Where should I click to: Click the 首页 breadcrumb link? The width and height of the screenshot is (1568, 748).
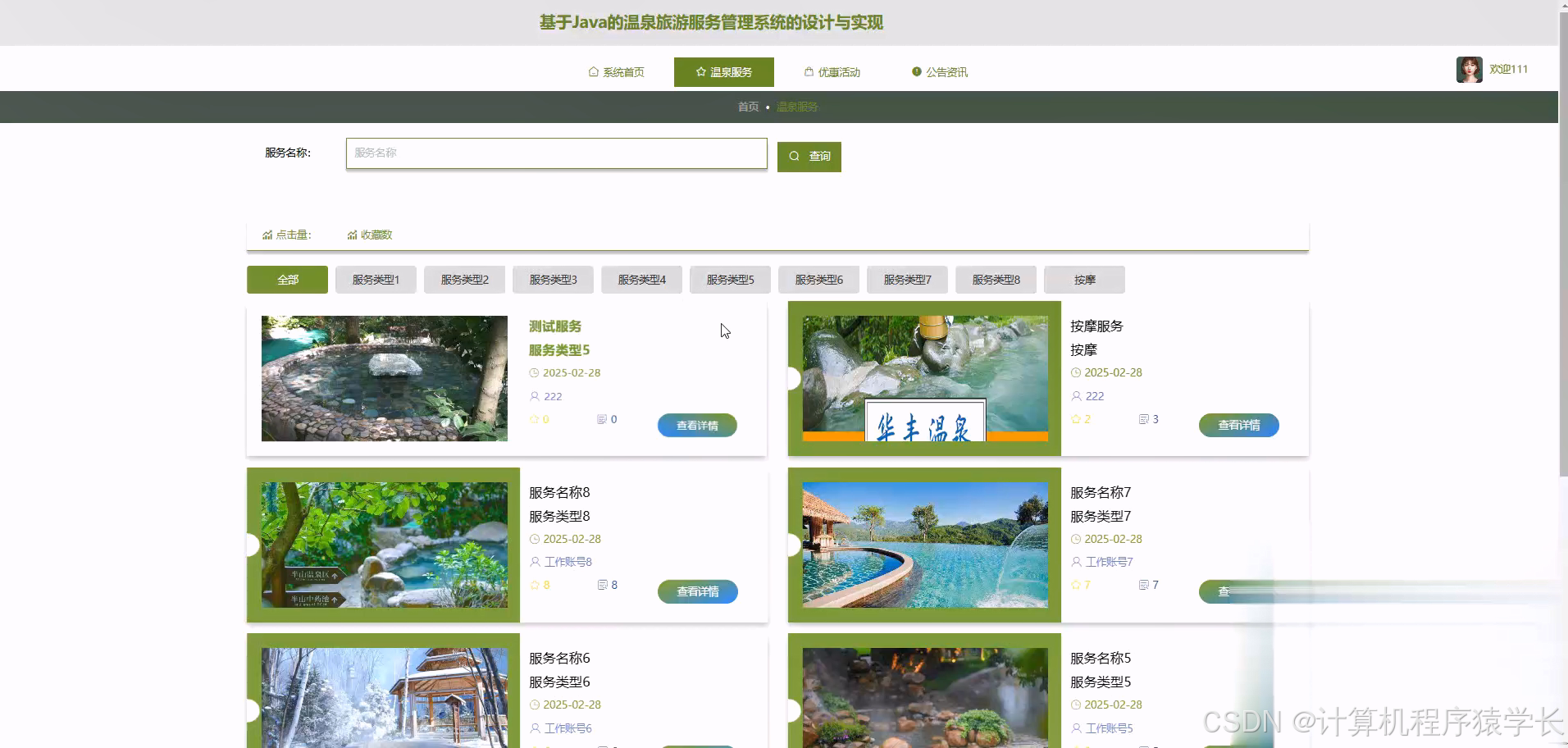(748, 107)
